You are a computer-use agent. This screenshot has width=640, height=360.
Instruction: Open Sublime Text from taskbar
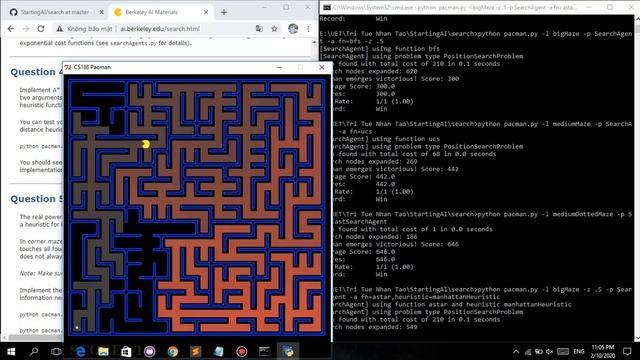[196, 351]
